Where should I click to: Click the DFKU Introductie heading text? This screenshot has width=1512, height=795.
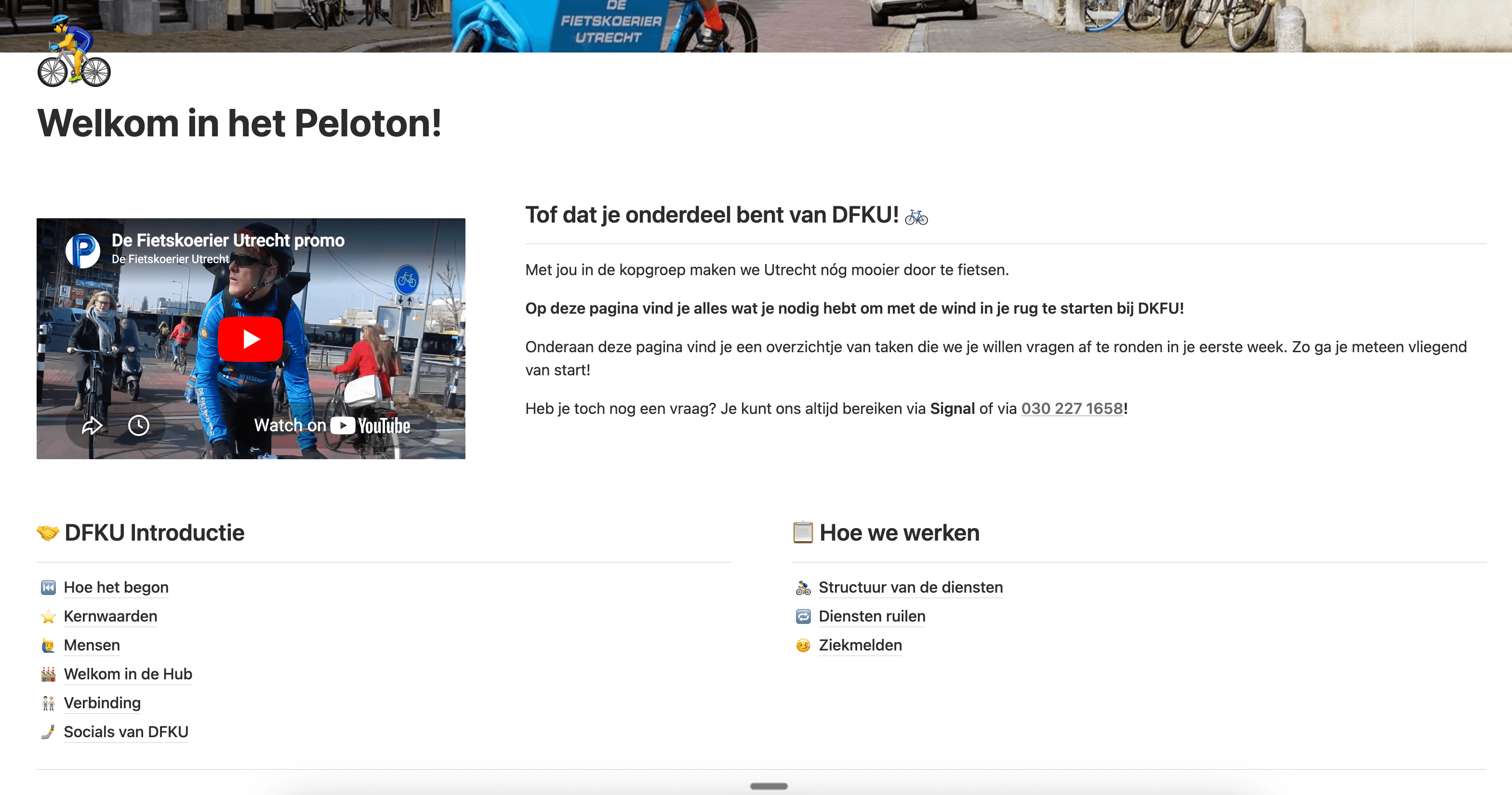click(x=154, y=532)
